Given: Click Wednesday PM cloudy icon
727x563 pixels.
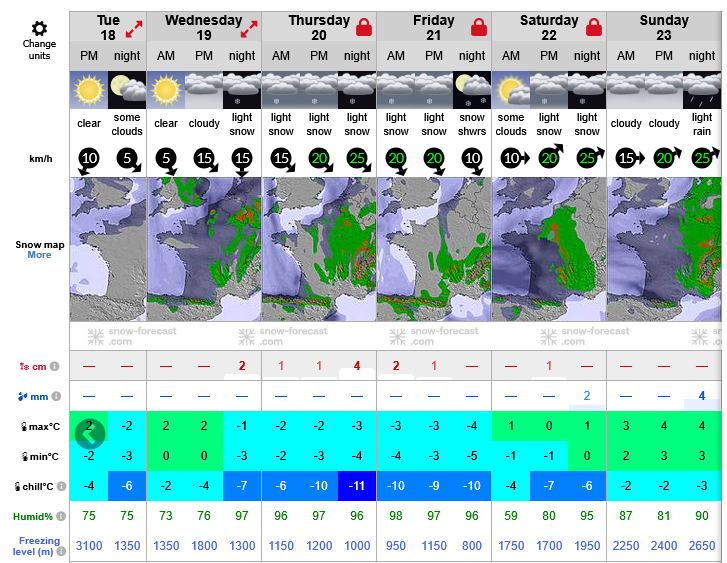Looking at the screenshot, I should coord(204,90).
